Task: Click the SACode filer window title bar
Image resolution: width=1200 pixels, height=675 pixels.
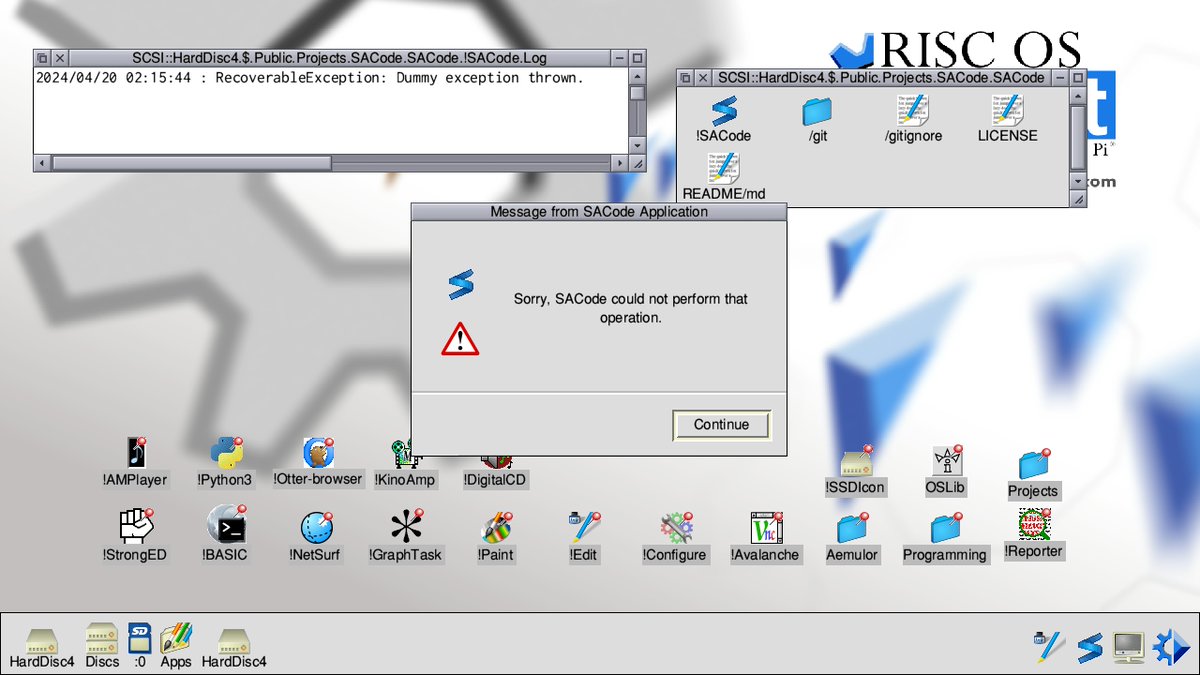Action: click(881, 77)
